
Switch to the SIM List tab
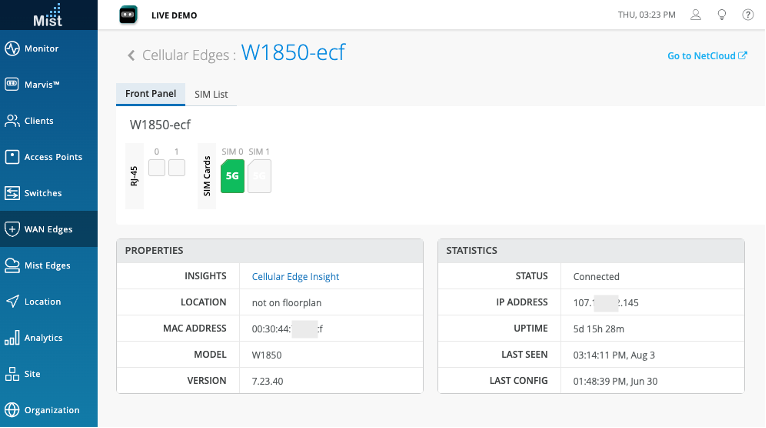211,94
